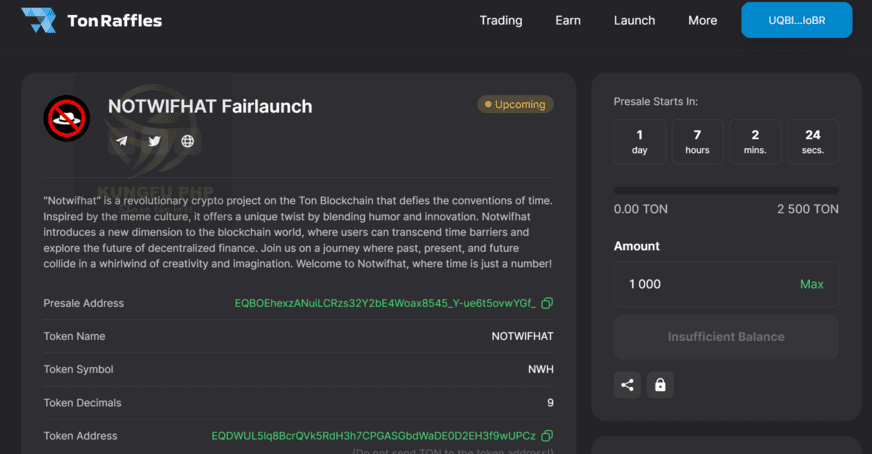Click the countdown box showing 24 secs.

(x=813, y=141)
